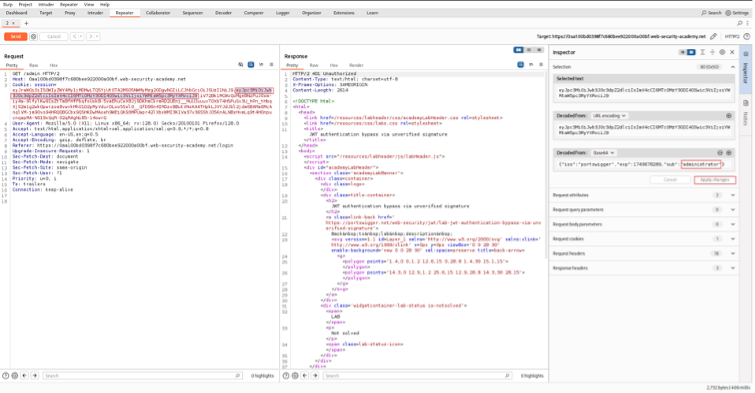The image size is (755, 393).
Task: Expand Request query parameters section
Action: click(x=733, y=210)
